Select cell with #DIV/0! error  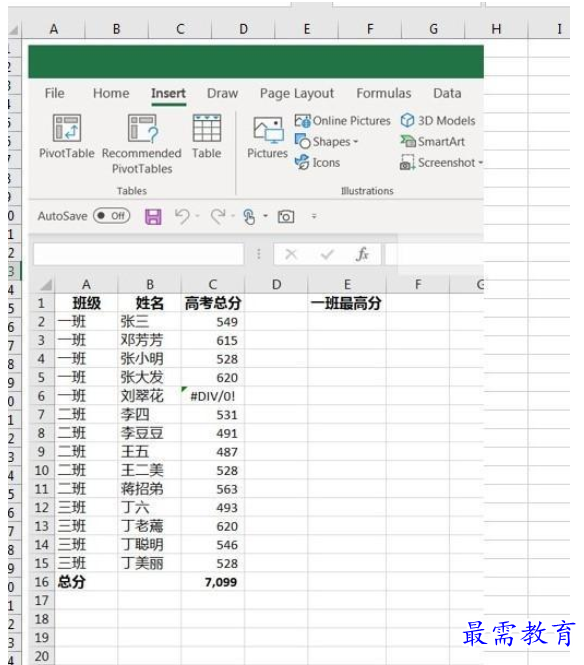[213, 396]
